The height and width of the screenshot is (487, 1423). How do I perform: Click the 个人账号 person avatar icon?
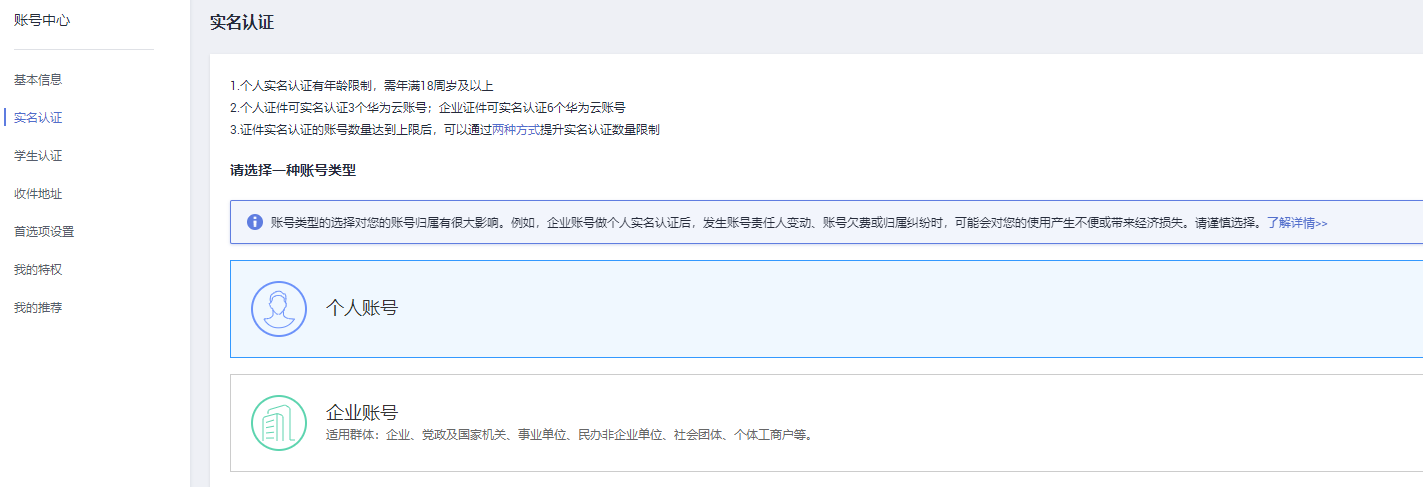pos(279,308)
